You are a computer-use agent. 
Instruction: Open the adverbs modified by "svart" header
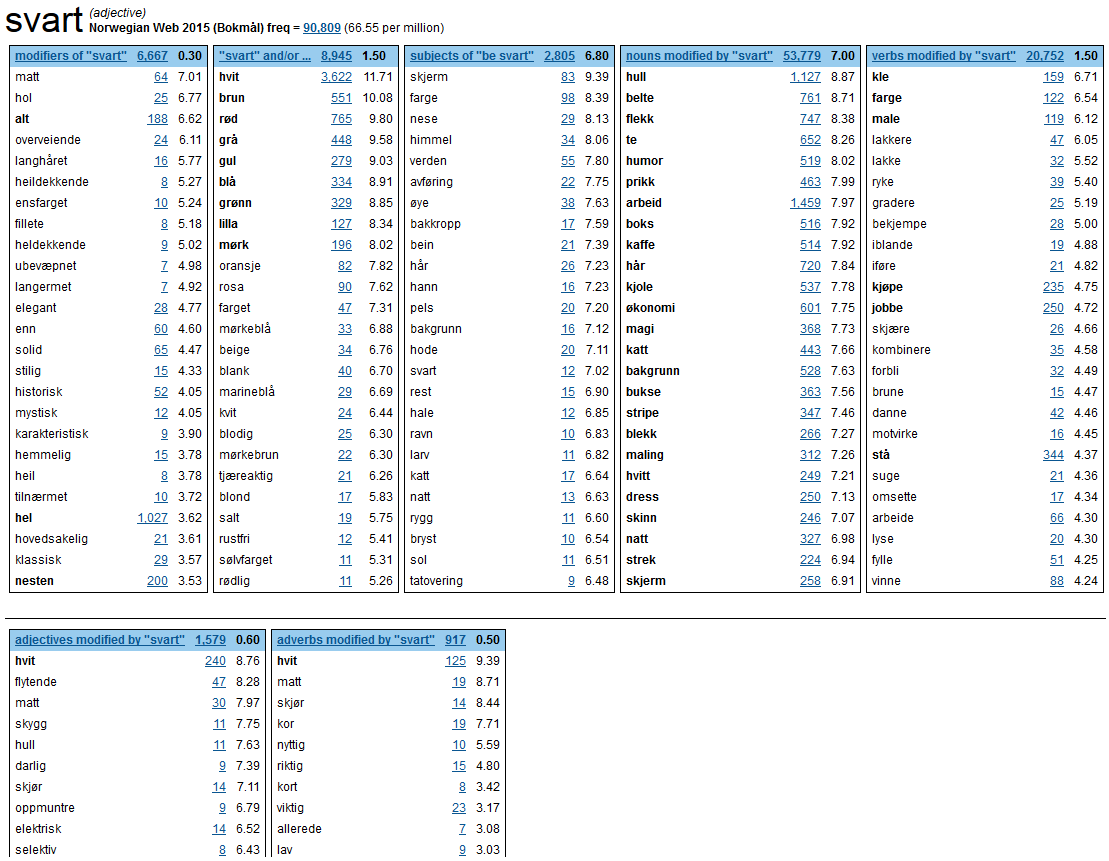pos(356,640)
